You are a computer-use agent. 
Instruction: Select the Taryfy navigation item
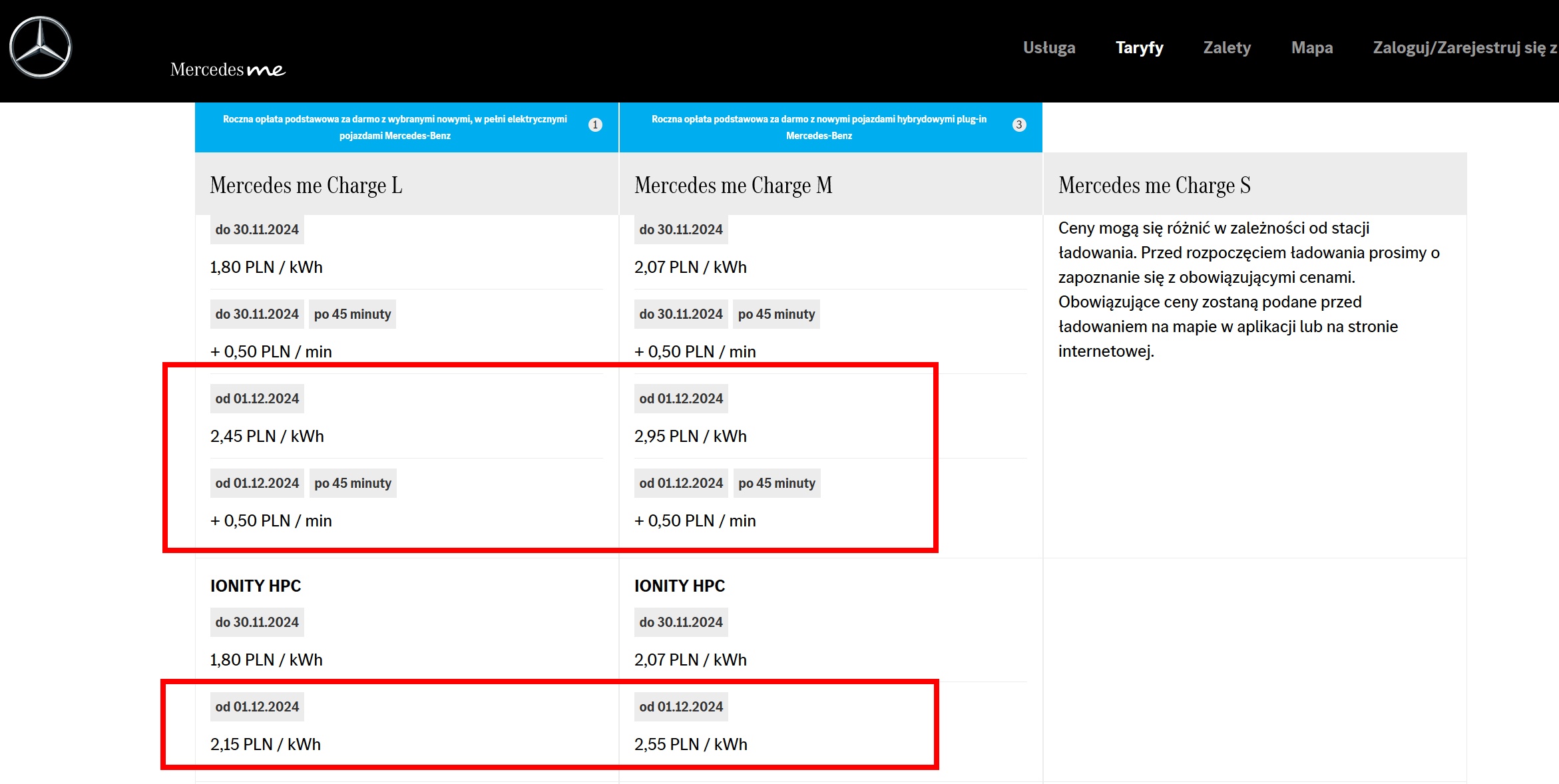(x=1139, y=47)
